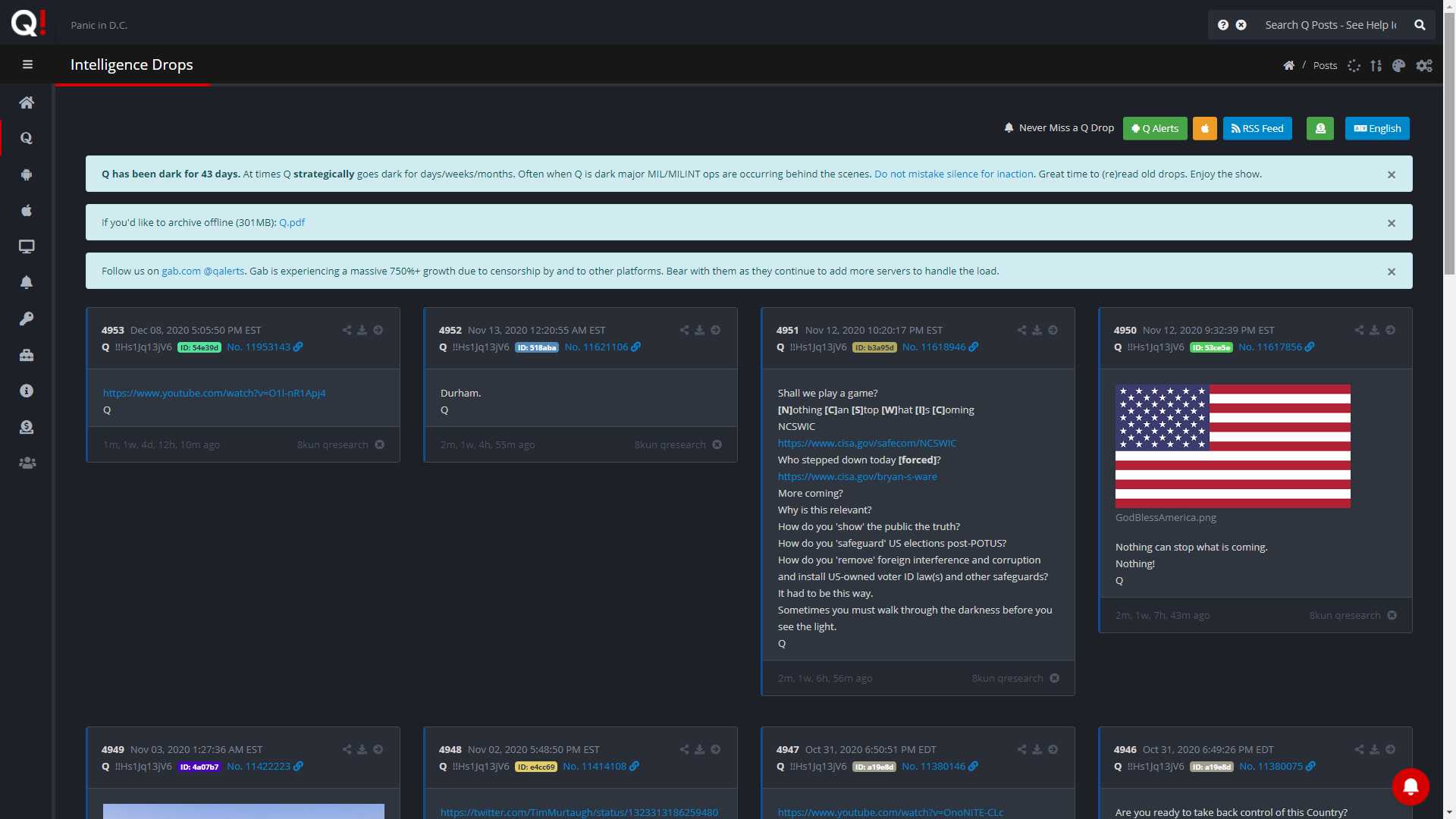The height and width of the screenshot is (819, 1456).
Task: Click the users group sidebar icon
Action: (x=27, y=463)
